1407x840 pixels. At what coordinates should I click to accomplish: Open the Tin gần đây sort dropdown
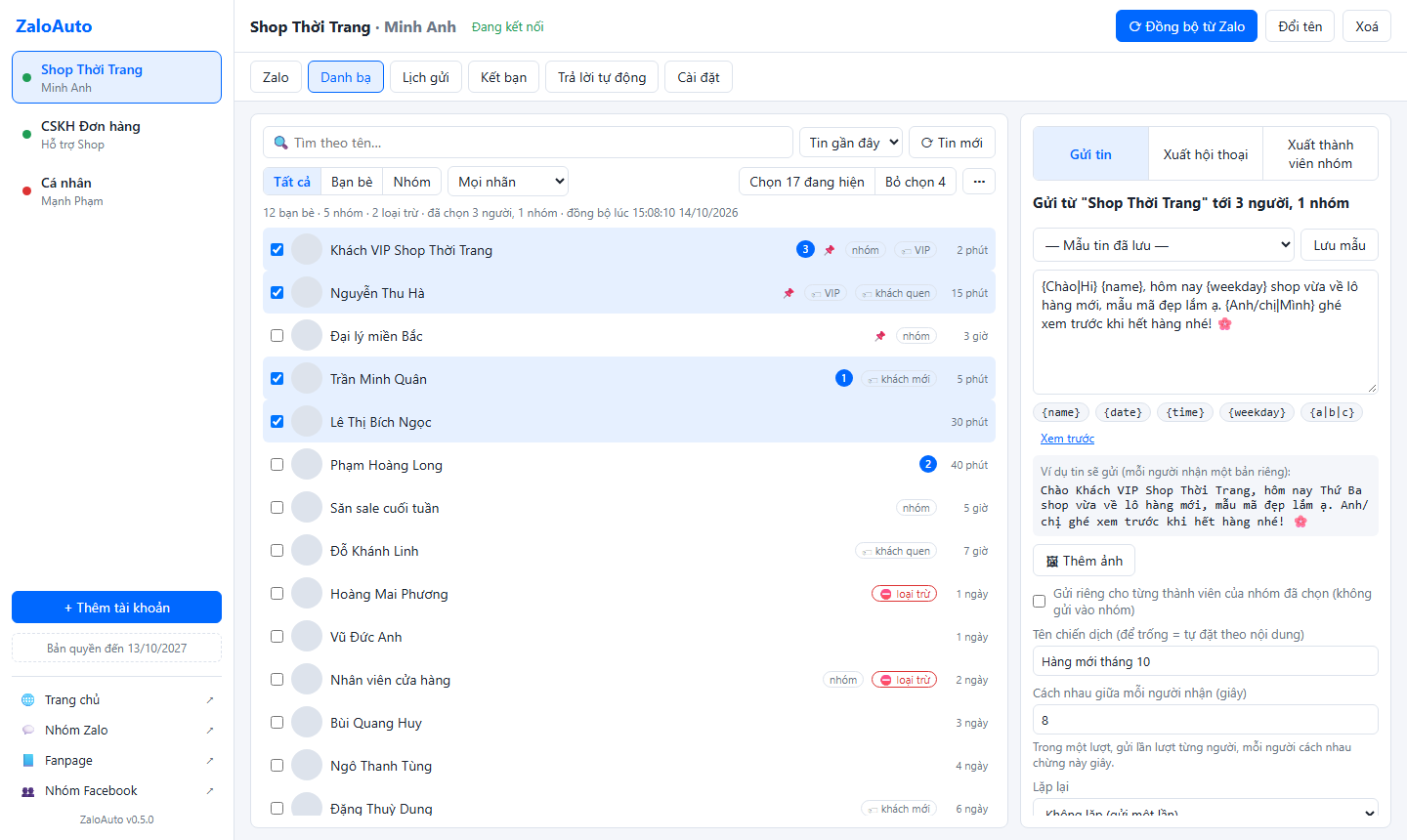850,143
